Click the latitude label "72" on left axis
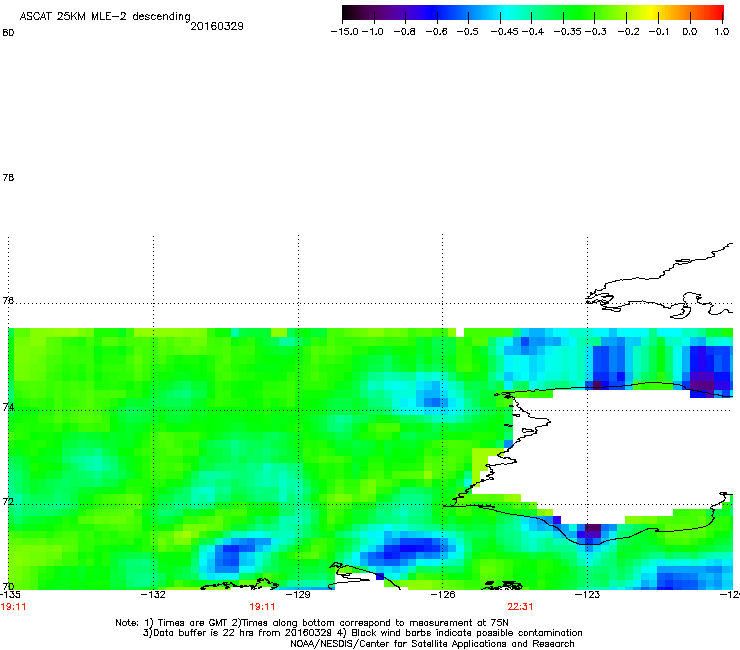The height and width of the screenshot is (650, 740). (8, 501)
